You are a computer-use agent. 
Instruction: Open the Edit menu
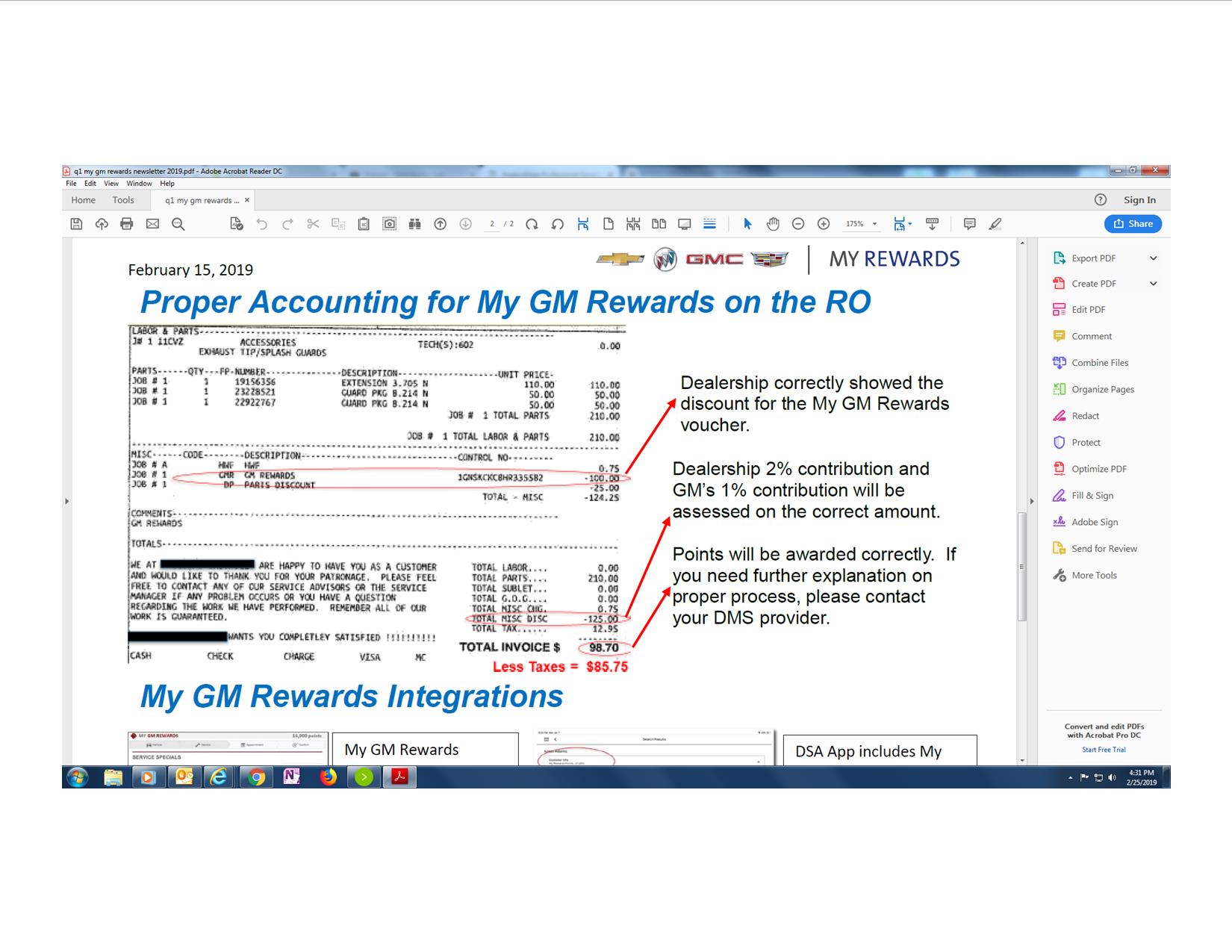90,184
